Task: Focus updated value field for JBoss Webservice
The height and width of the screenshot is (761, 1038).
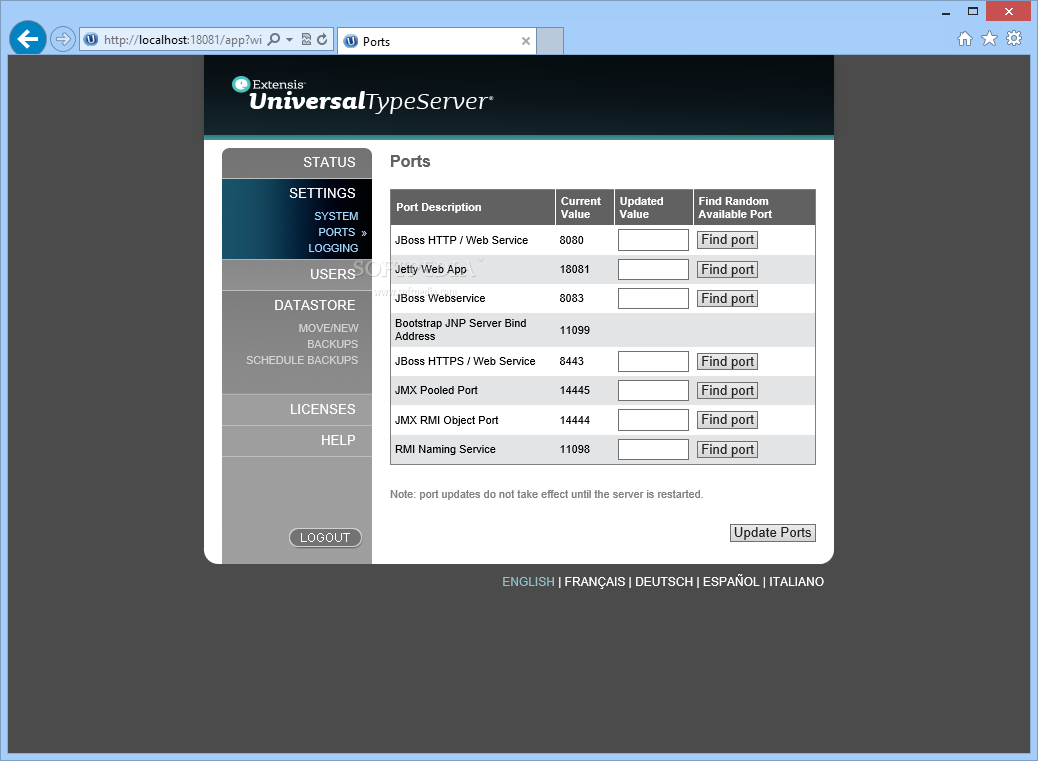Action: 653,298
